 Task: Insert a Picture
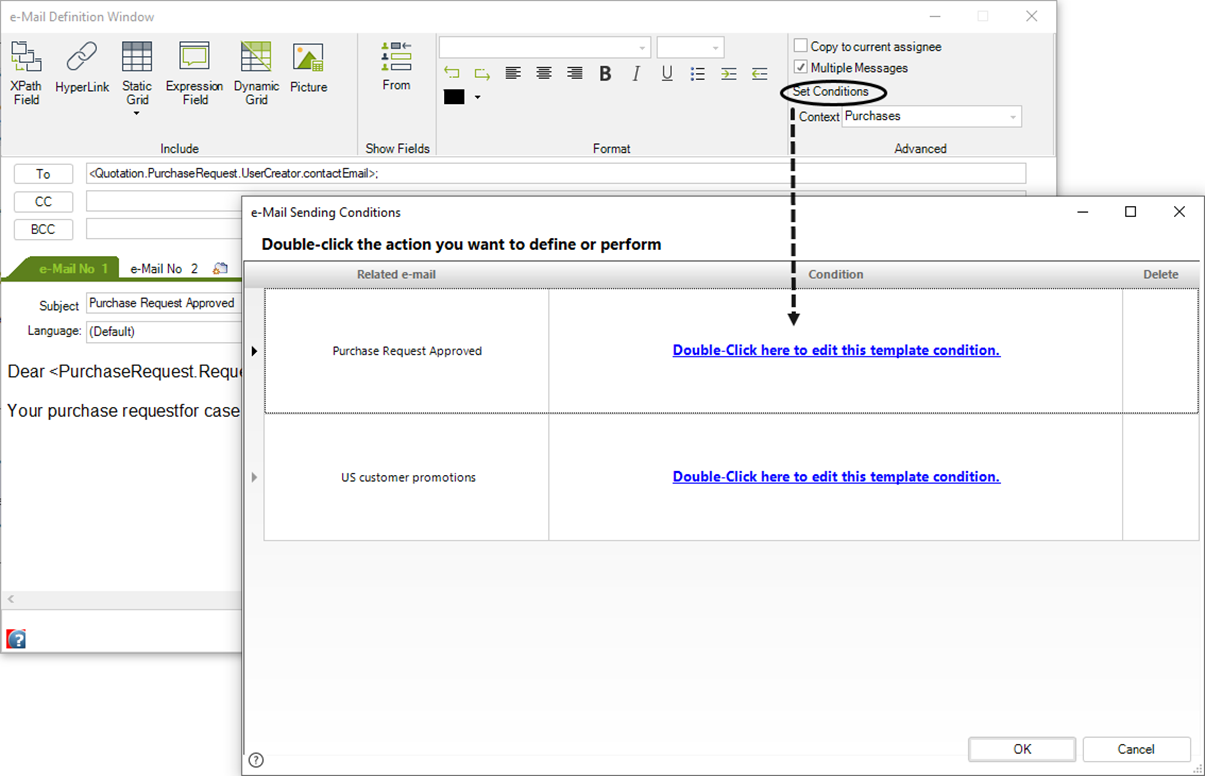click(x=308, y=68)
